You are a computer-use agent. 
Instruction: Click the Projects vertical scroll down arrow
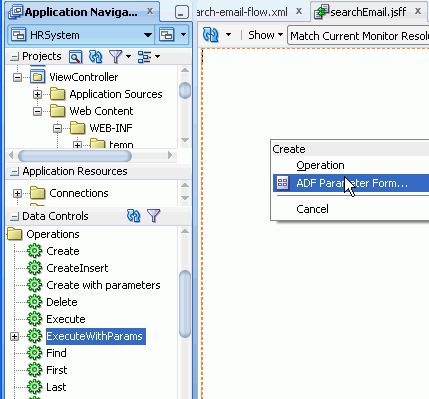185,140
